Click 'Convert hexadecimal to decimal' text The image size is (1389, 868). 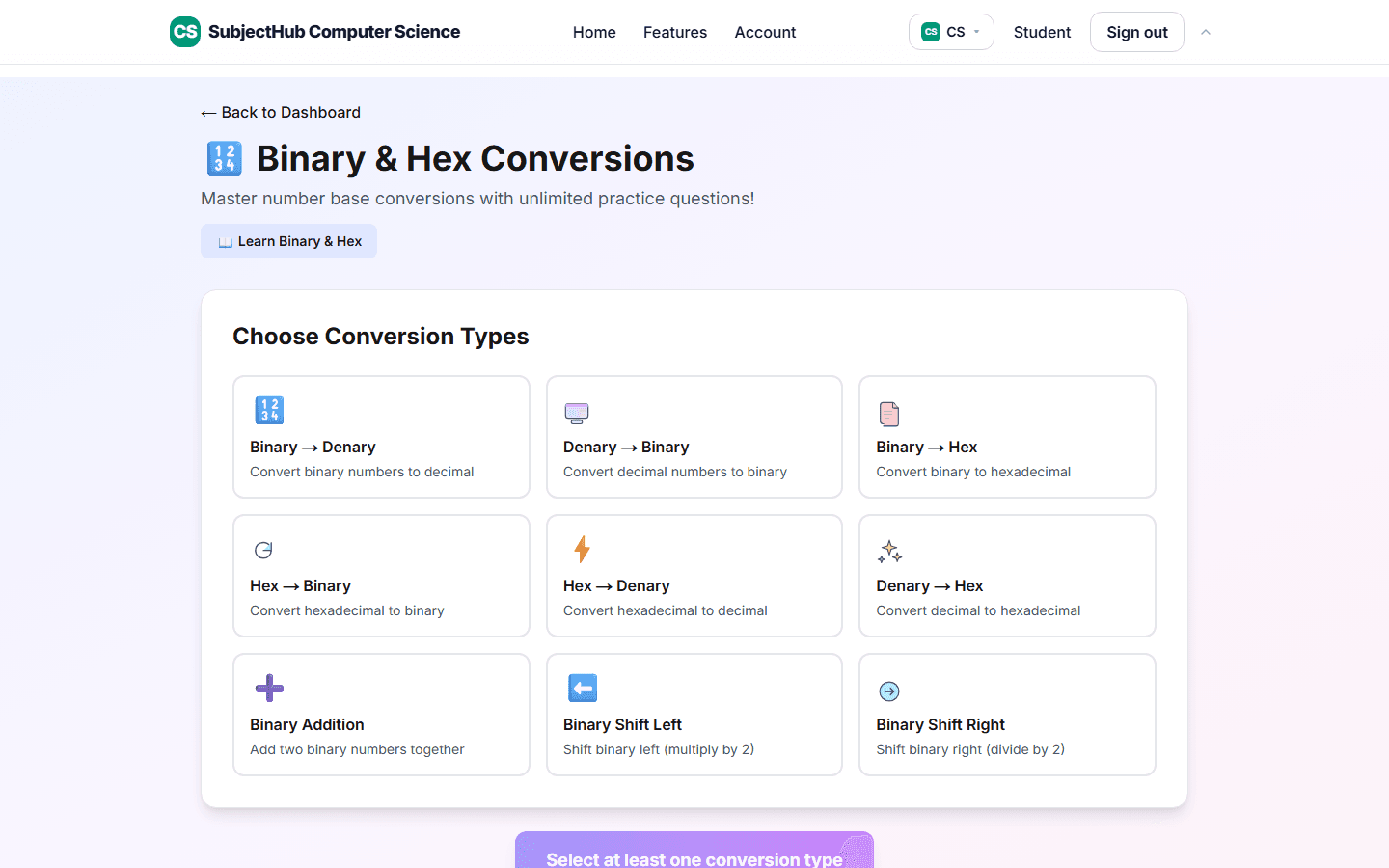[666, 610]
